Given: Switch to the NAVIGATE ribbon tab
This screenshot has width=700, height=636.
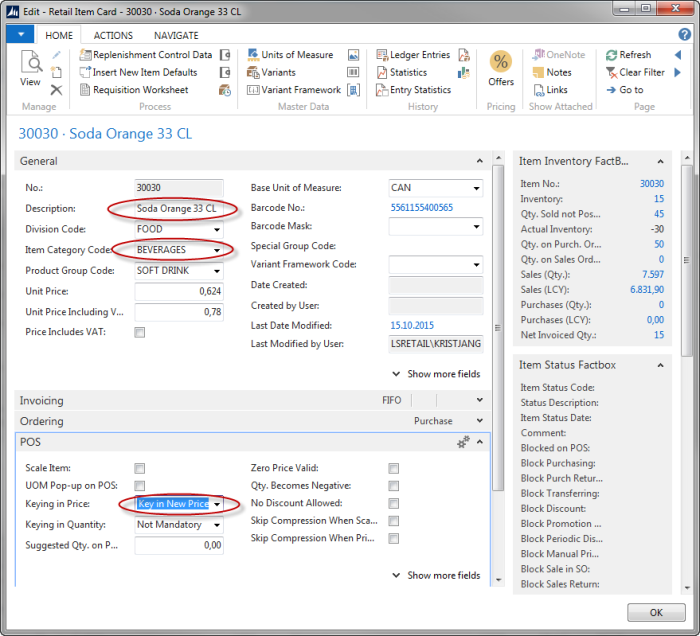Looking at the screenshot, I should pyautogui.click(x=176, y=35).
